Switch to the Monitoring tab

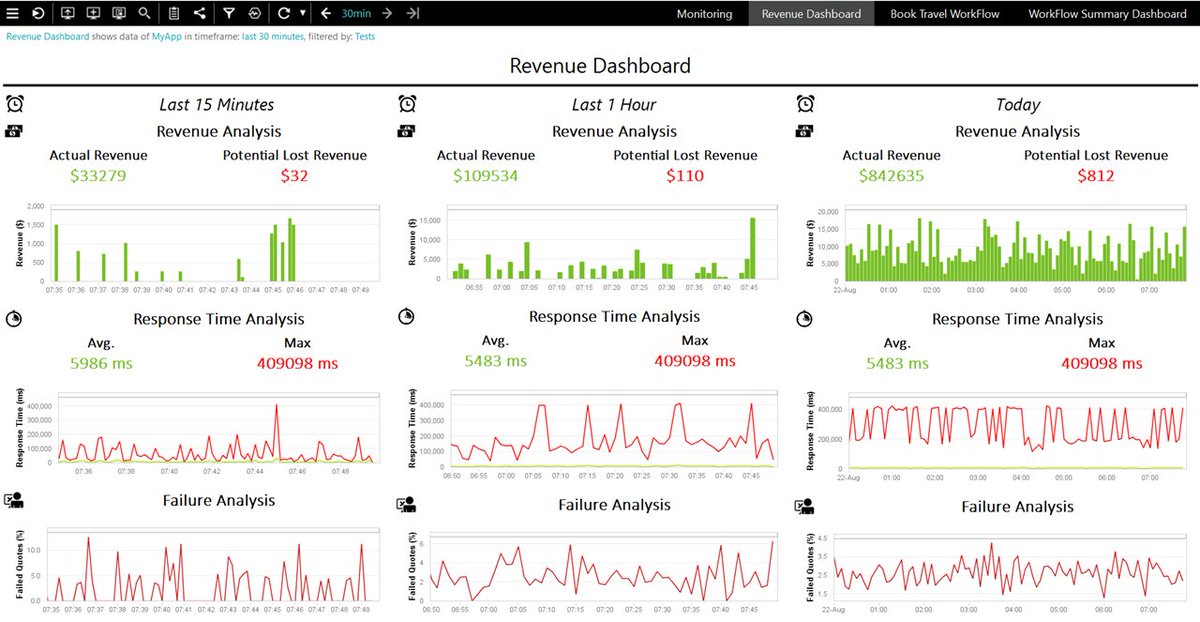coord(704,14)
